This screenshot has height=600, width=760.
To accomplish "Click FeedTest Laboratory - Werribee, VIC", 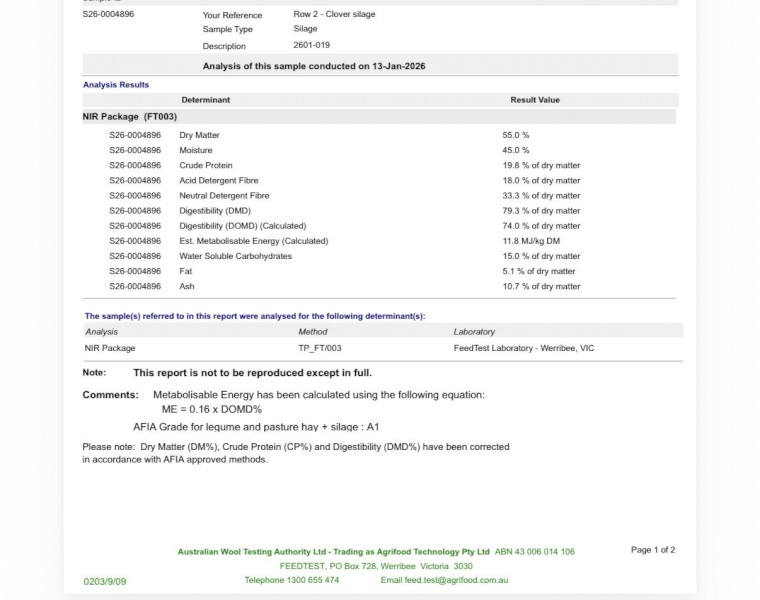I will point(523,348).
